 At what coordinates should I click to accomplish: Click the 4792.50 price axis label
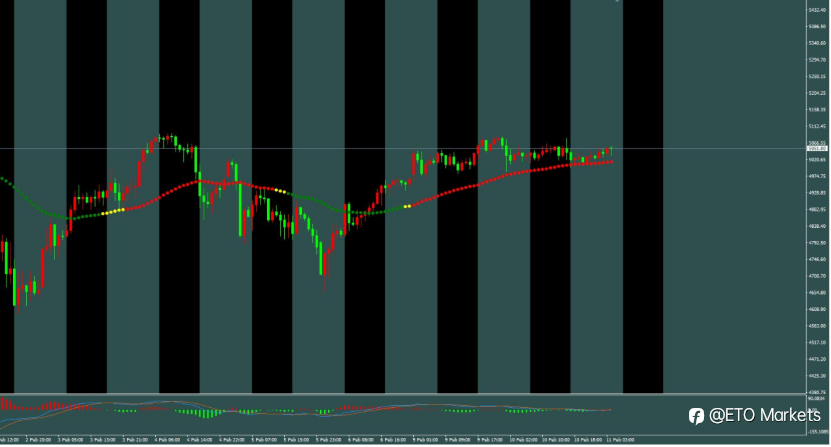point(818,243)
